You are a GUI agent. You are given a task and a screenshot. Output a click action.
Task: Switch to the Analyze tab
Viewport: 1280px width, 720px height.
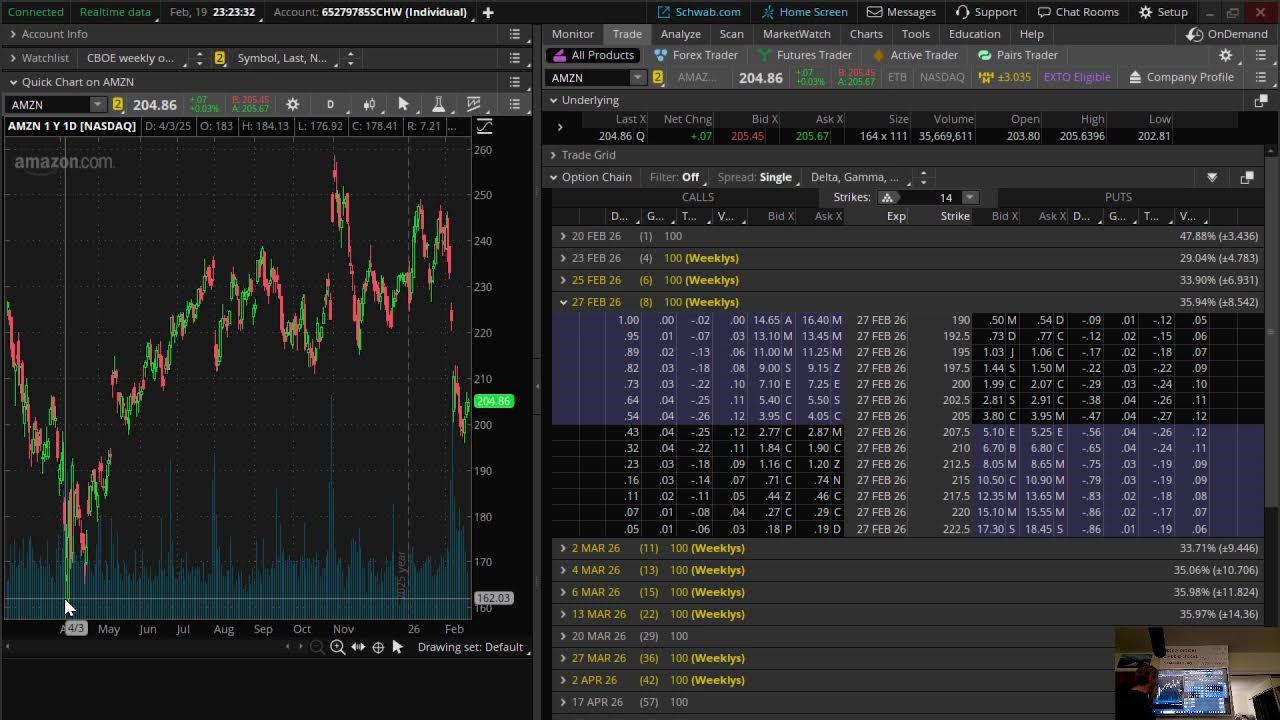tap(681, 34)
